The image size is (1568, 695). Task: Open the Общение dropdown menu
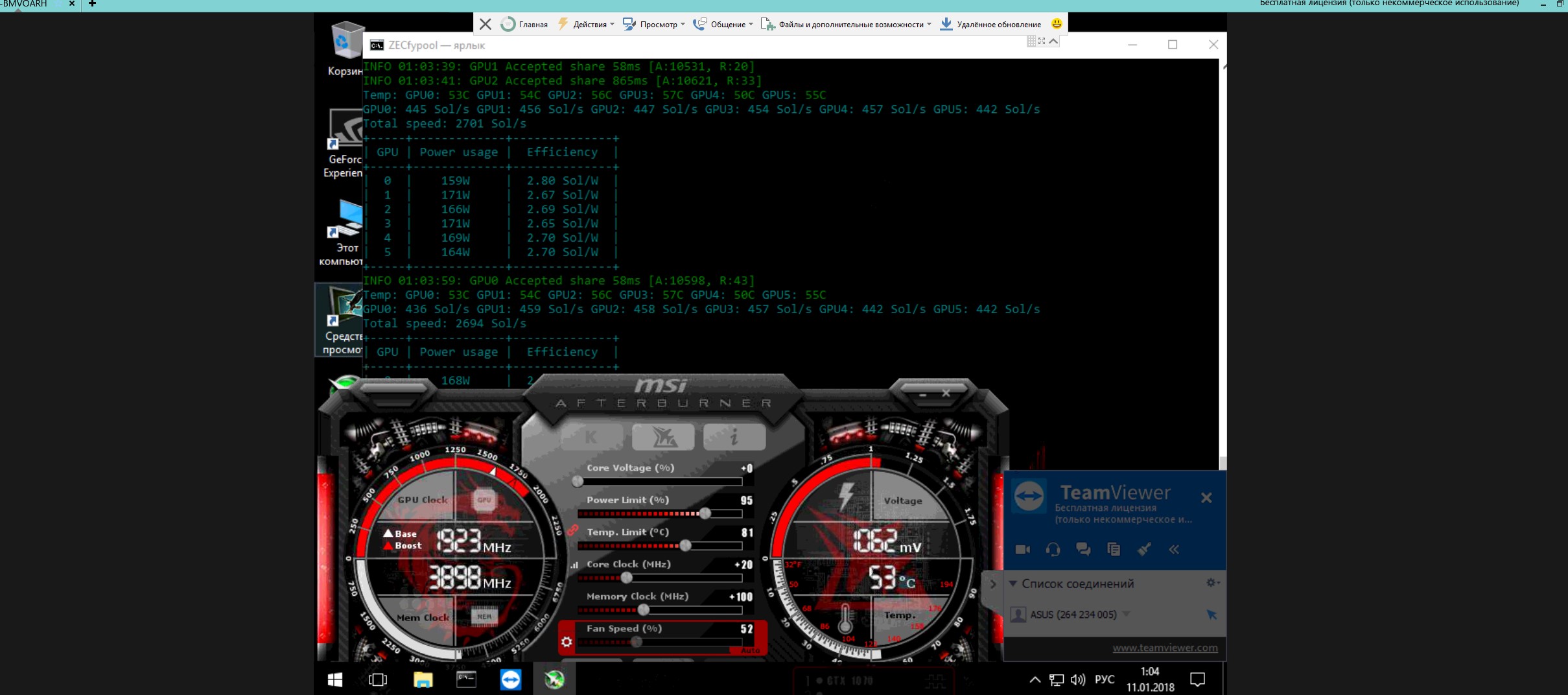[723, 24]
